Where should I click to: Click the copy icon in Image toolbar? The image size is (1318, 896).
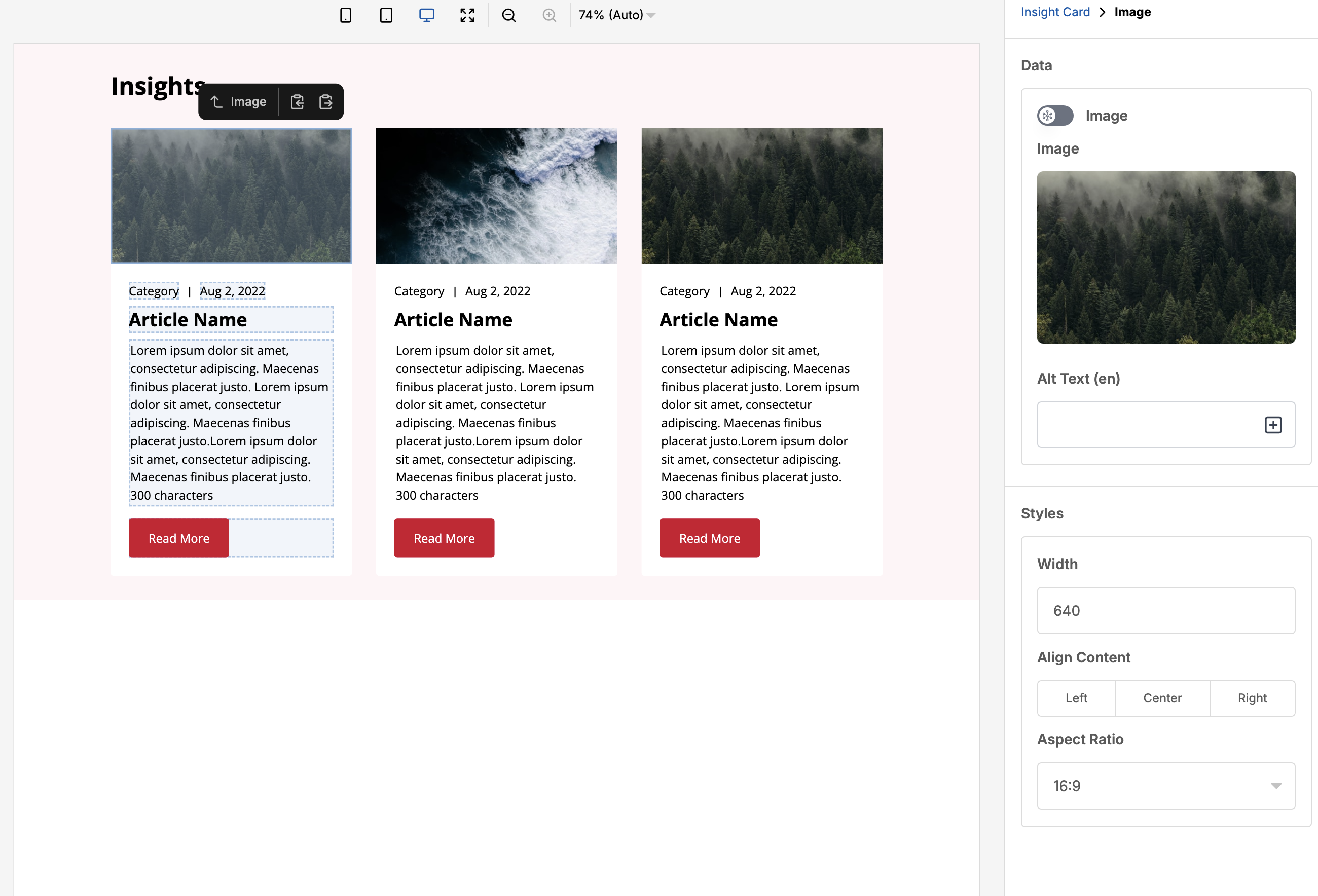tap(297, 102)
